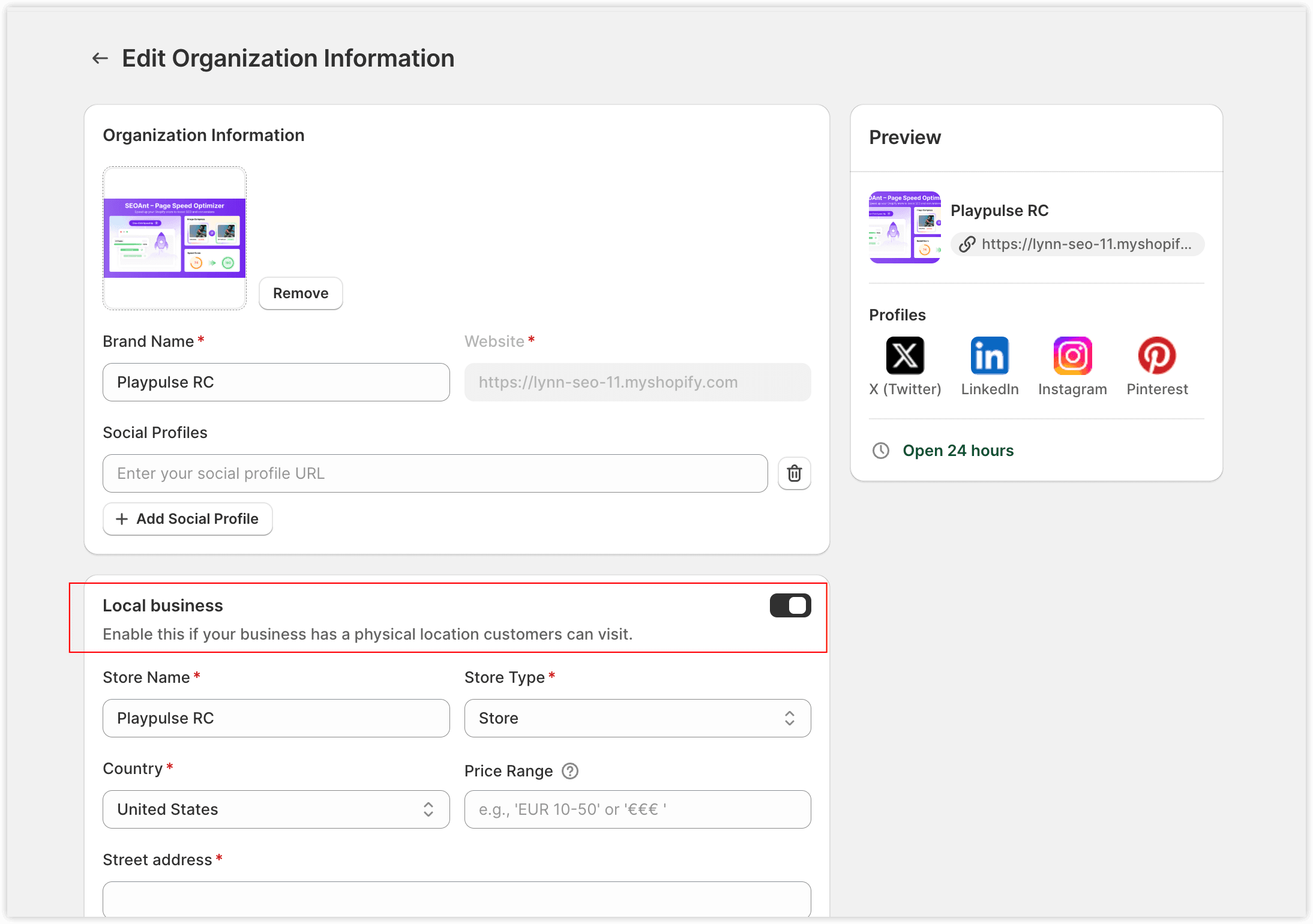This screenshot has height=924, width=1313.
Task: Click the Local business description text
Action: 367,634
